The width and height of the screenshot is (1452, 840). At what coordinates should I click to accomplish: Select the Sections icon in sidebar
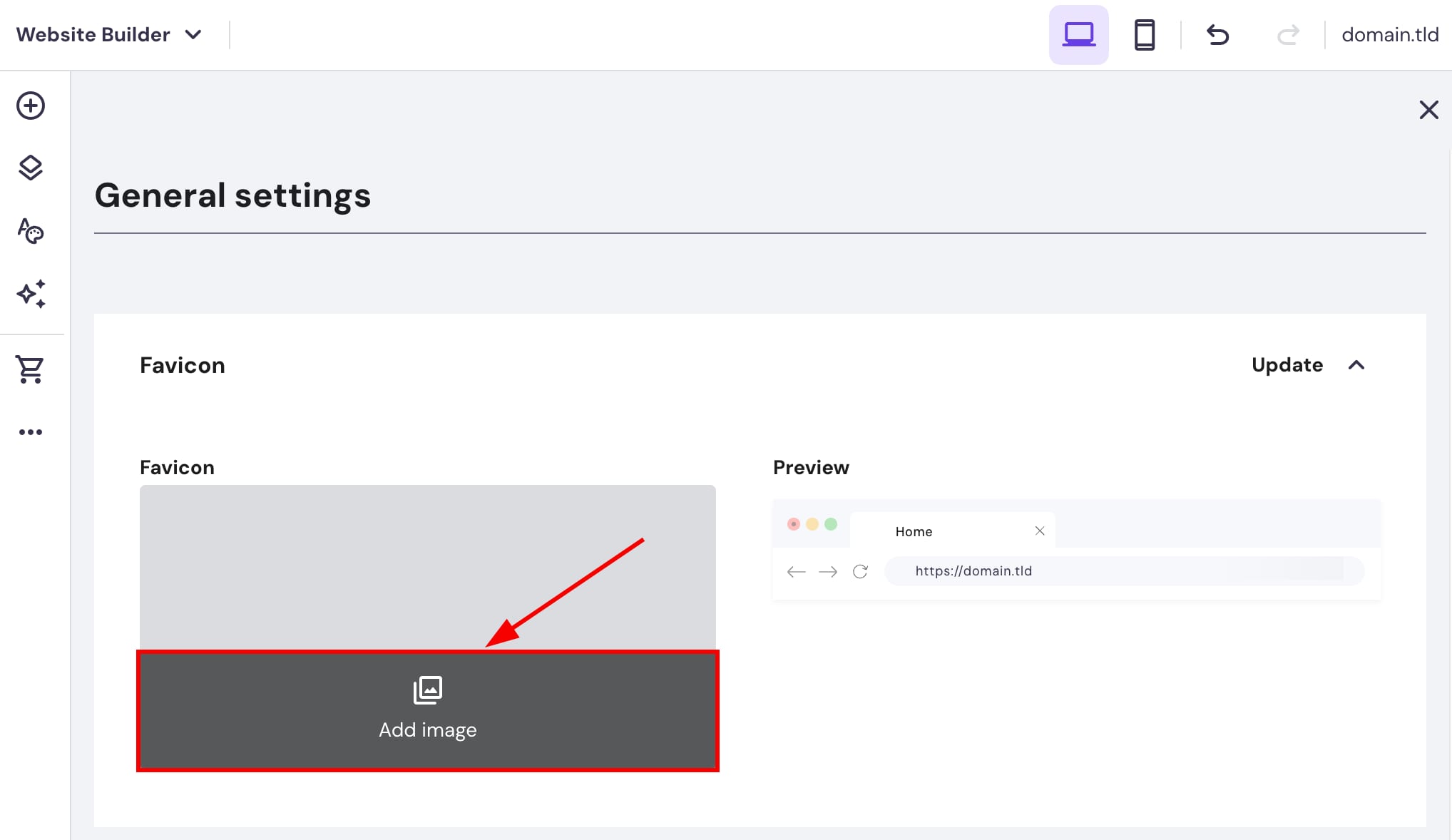(x=30, y=168)
